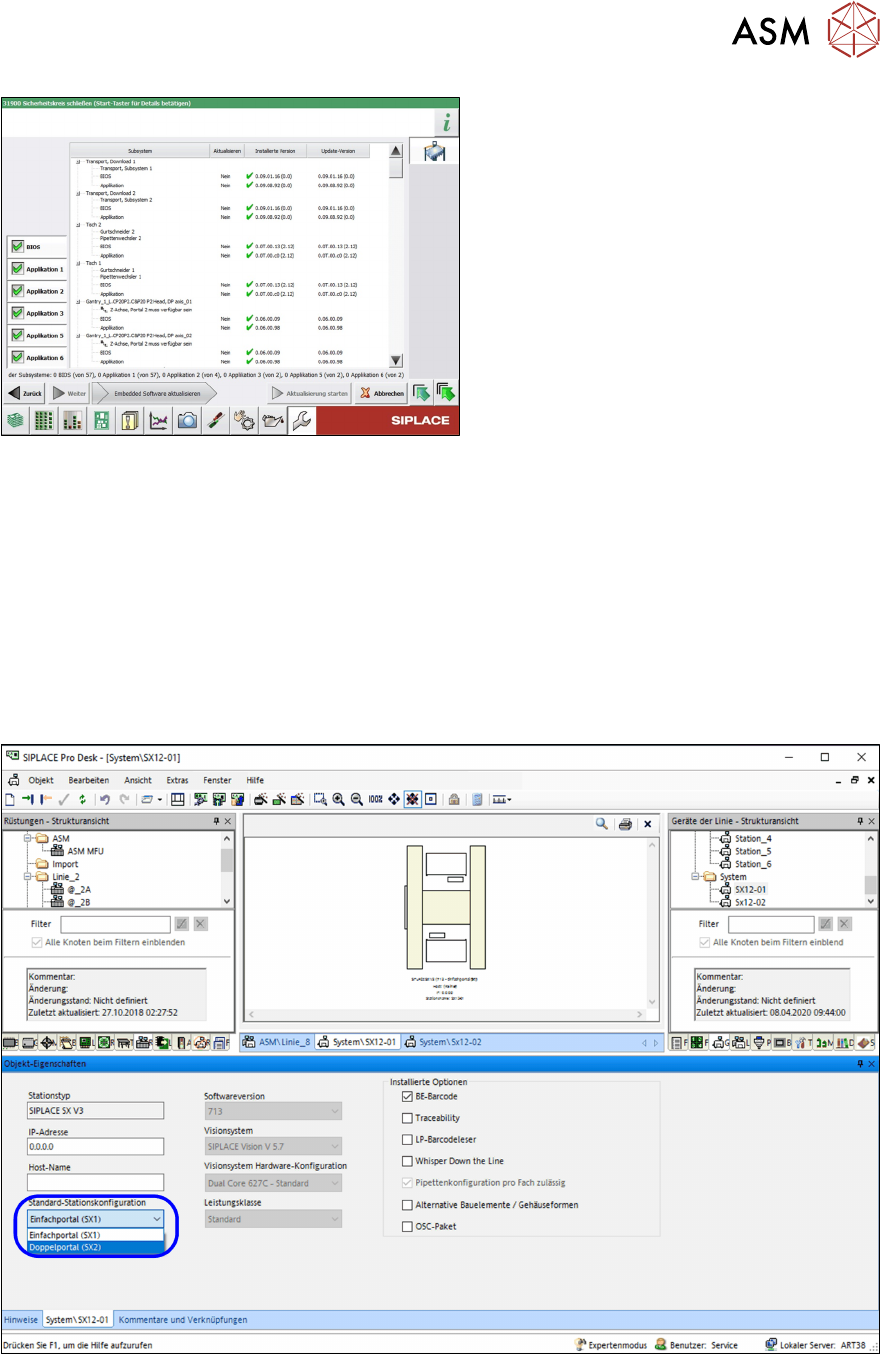Click the bar statistics icon in bottom bar
The height and width of the screenshot is (1354, 880).
pos(73,422)
